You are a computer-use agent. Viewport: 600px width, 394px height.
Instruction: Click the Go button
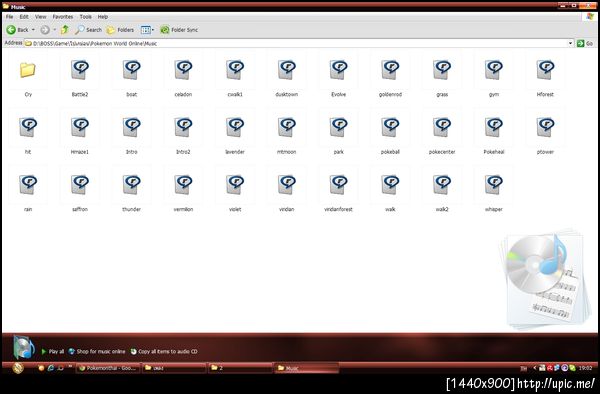[x=585, y=44]
